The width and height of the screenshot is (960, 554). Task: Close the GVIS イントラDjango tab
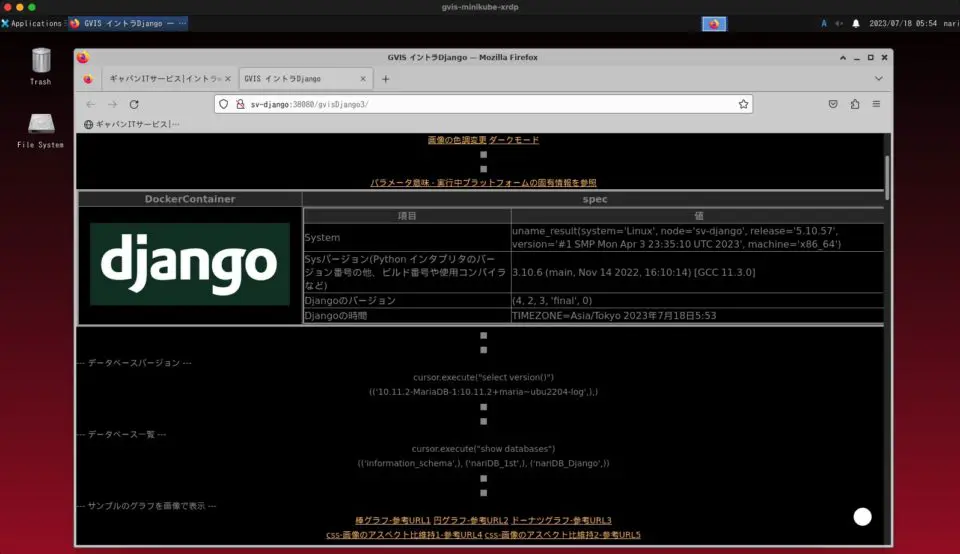[364, 79]
